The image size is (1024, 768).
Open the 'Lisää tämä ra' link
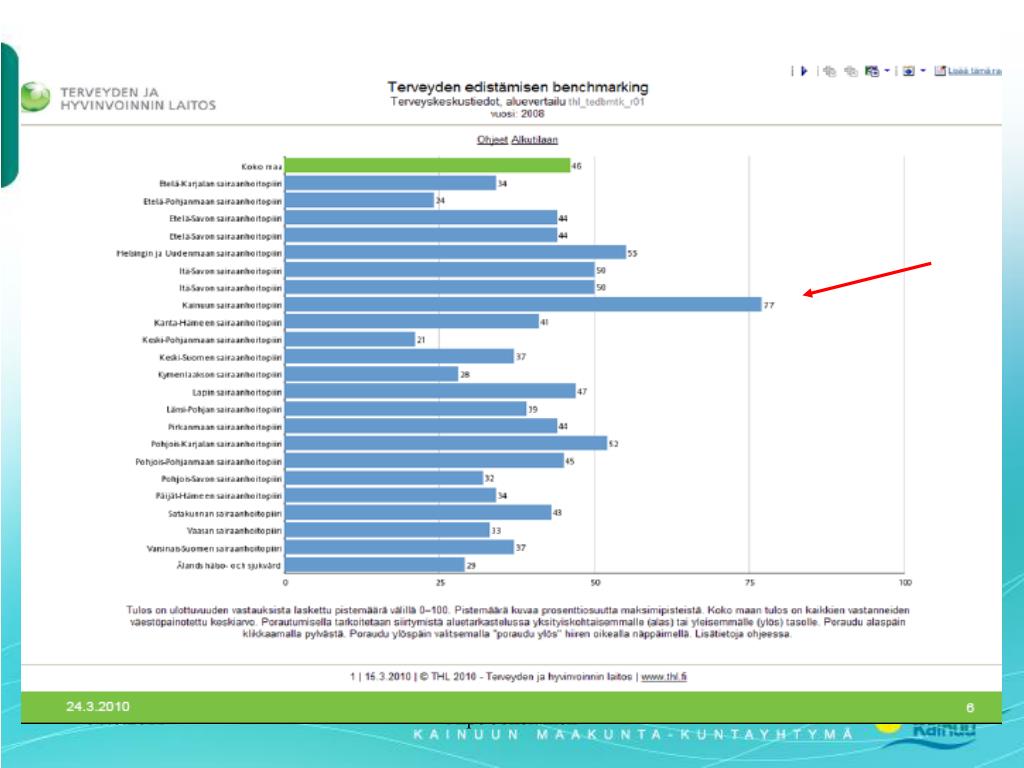click(974, 71)
